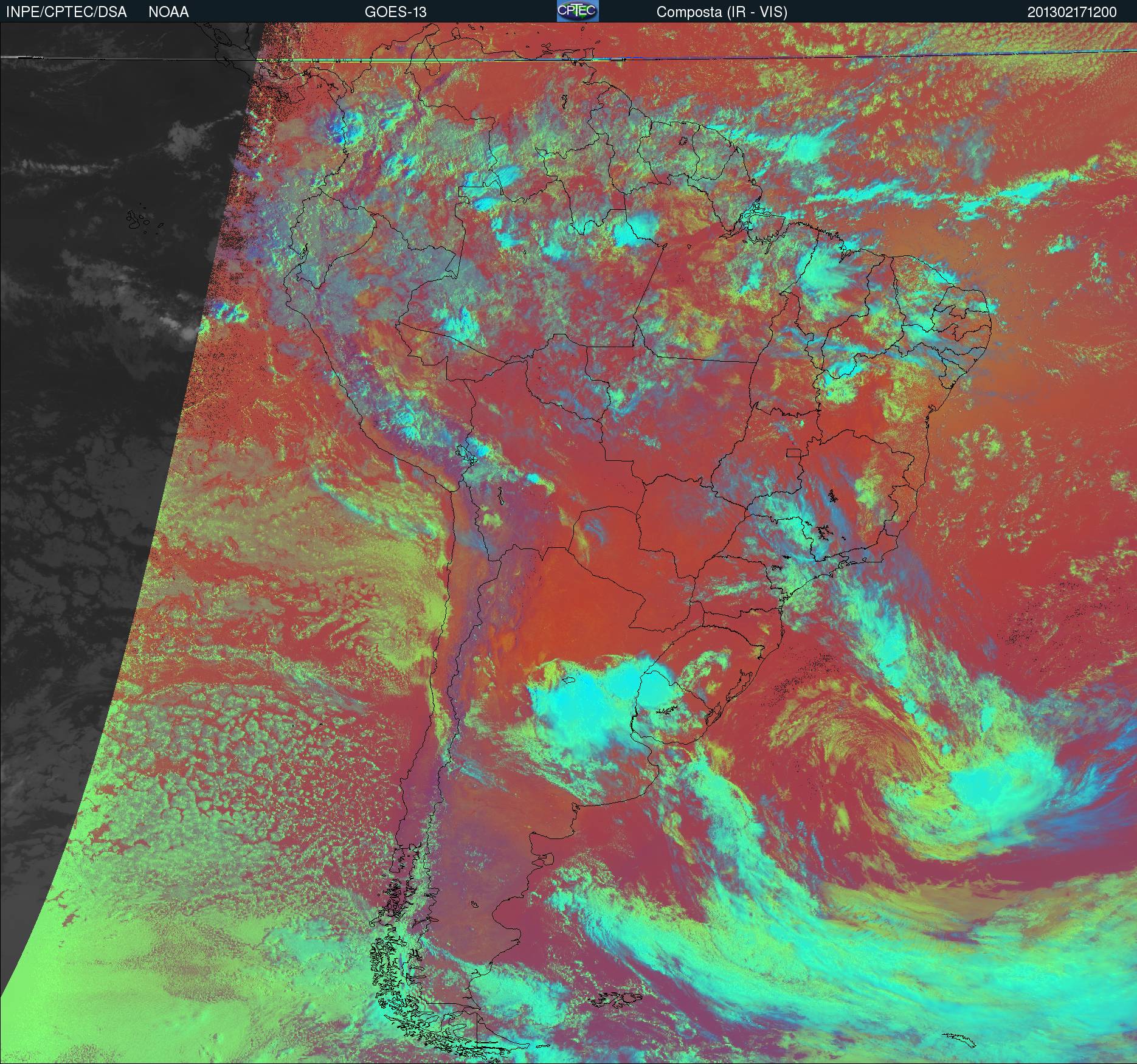1137x1064 pixels.
Task: Click the INPE/CPTEC/DSA header text
Action: pyautogui.click(x=66, y=12)
